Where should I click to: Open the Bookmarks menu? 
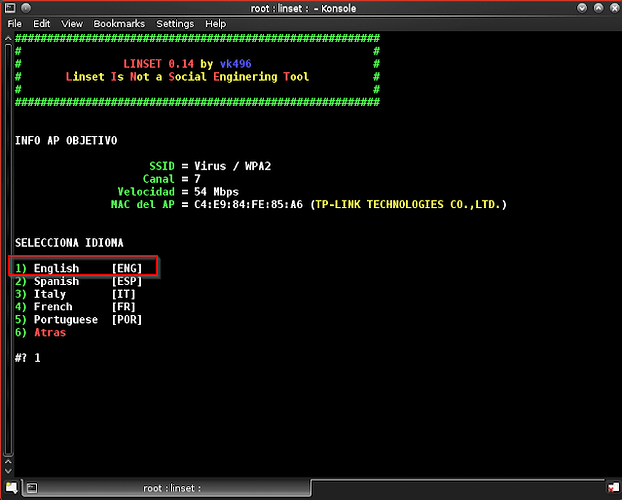coord(119,23)
